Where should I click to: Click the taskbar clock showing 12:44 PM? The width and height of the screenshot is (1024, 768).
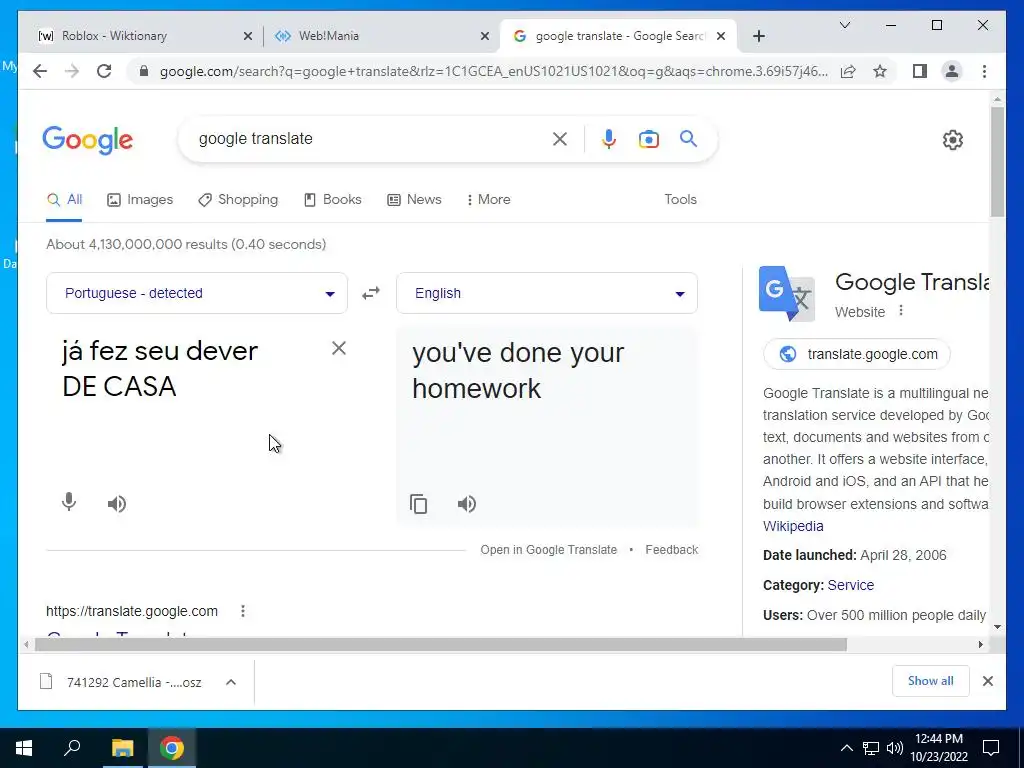(938, 748)
